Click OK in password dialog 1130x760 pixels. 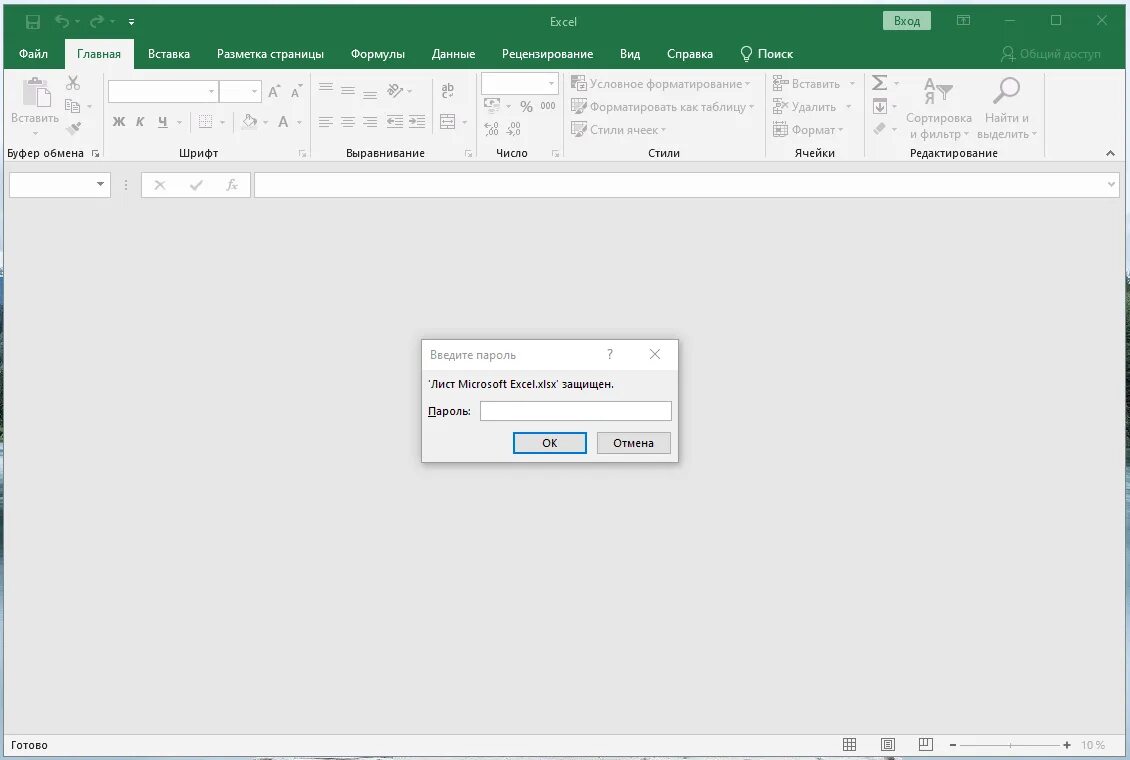550,443
